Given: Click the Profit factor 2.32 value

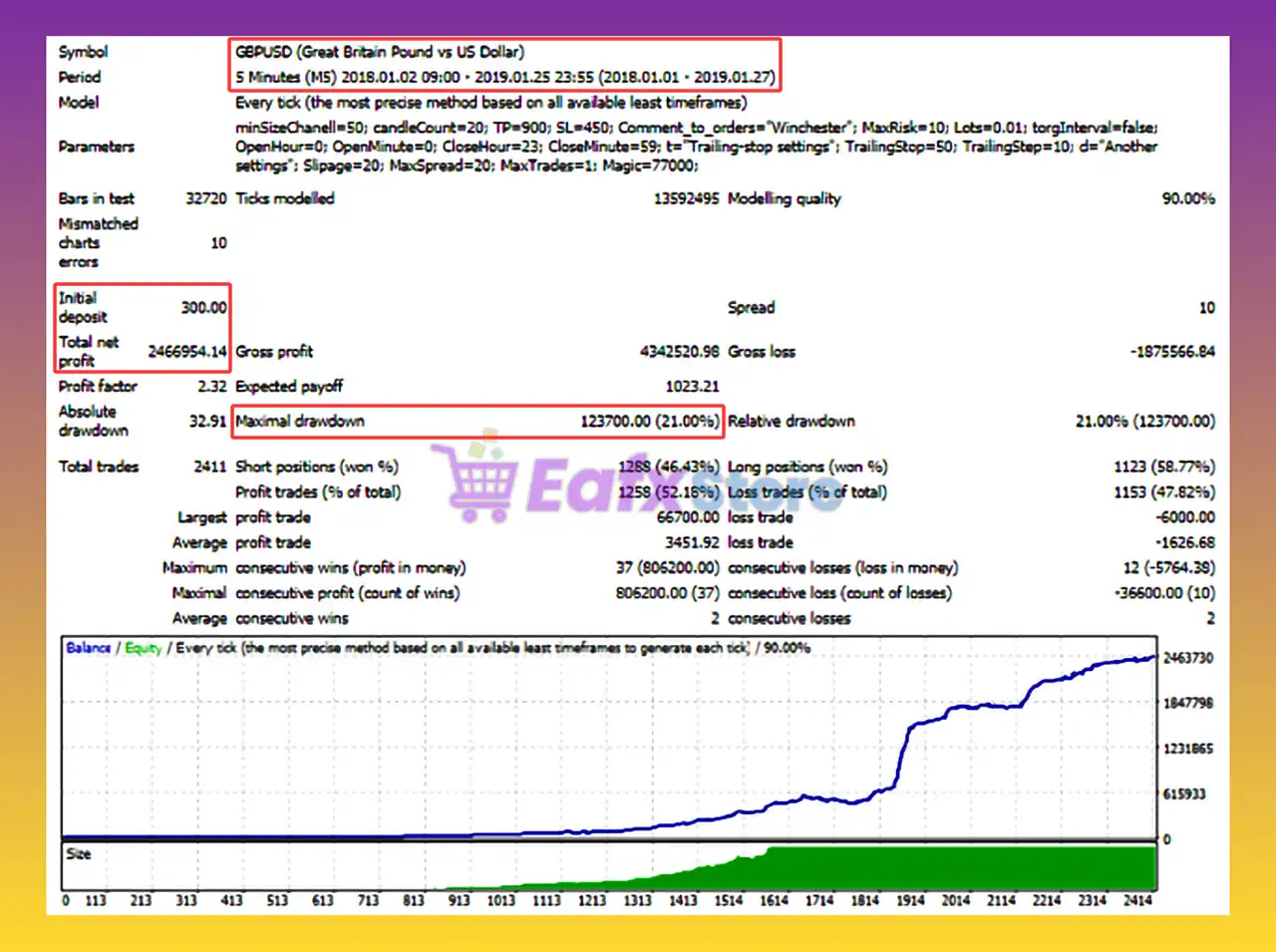Looking at the screenshot, I should [x=213, y=386].
